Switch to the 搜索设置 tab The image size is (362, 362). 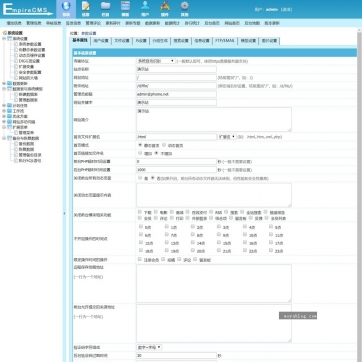(x=181, y=41)
